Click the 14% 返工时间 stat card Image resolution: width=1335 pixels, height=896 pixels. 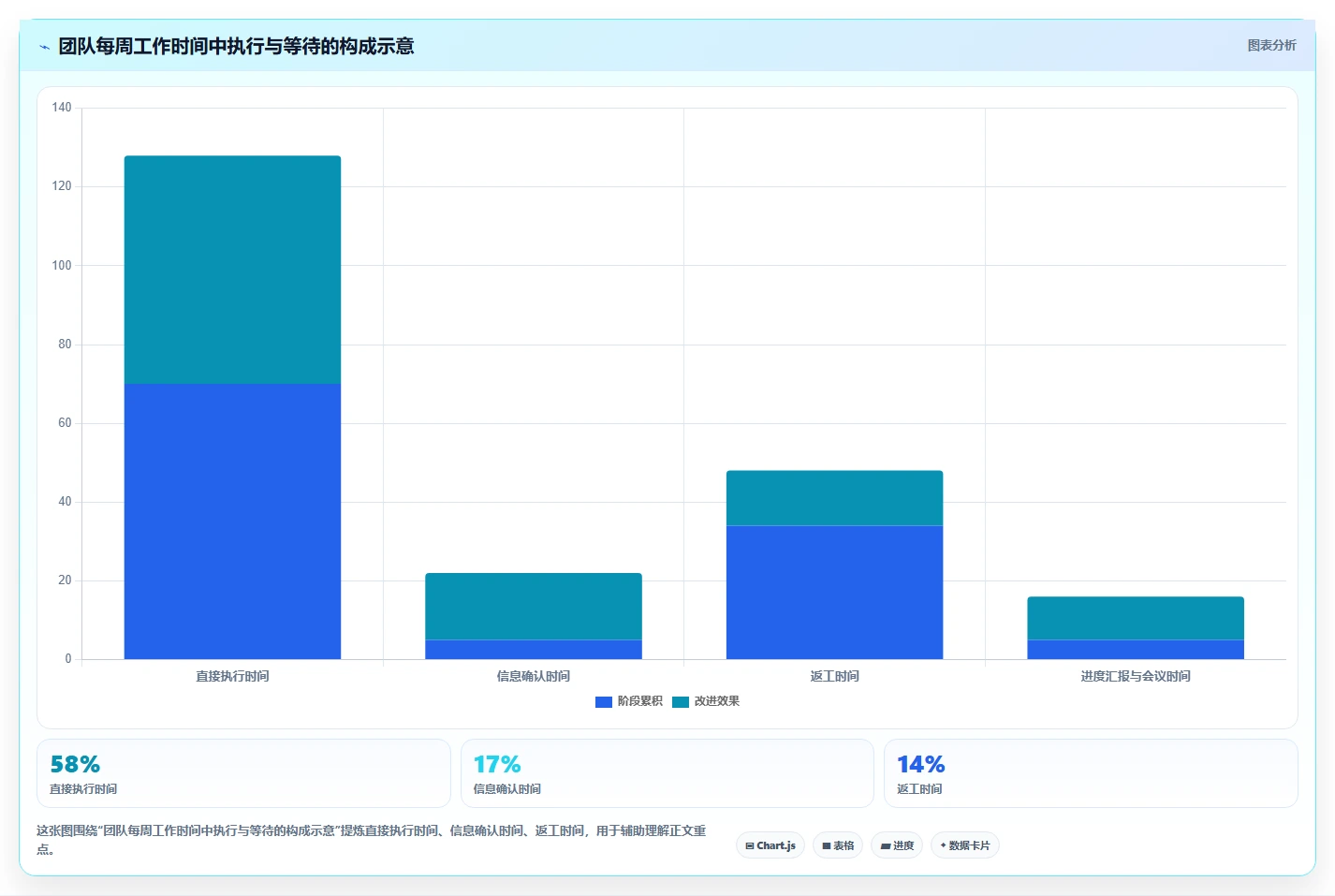coord(1091,773)
